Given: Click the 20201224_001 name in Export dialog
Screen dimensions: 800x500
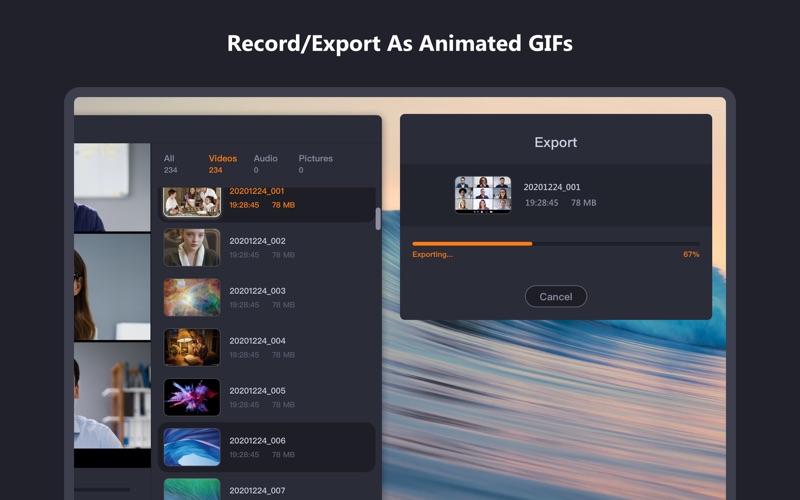Looking at the screenshot, I should click(552, 187).
